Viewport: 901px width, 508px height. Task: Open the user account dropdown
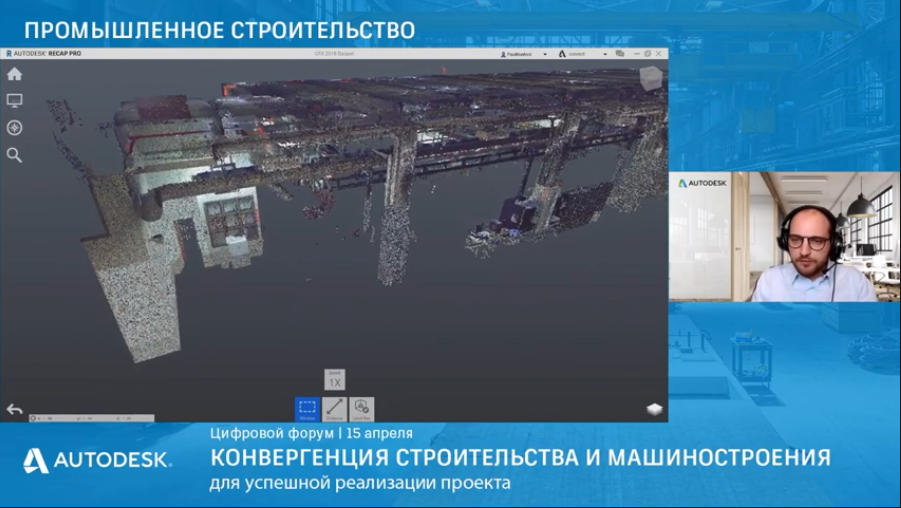tap(545, 54)
